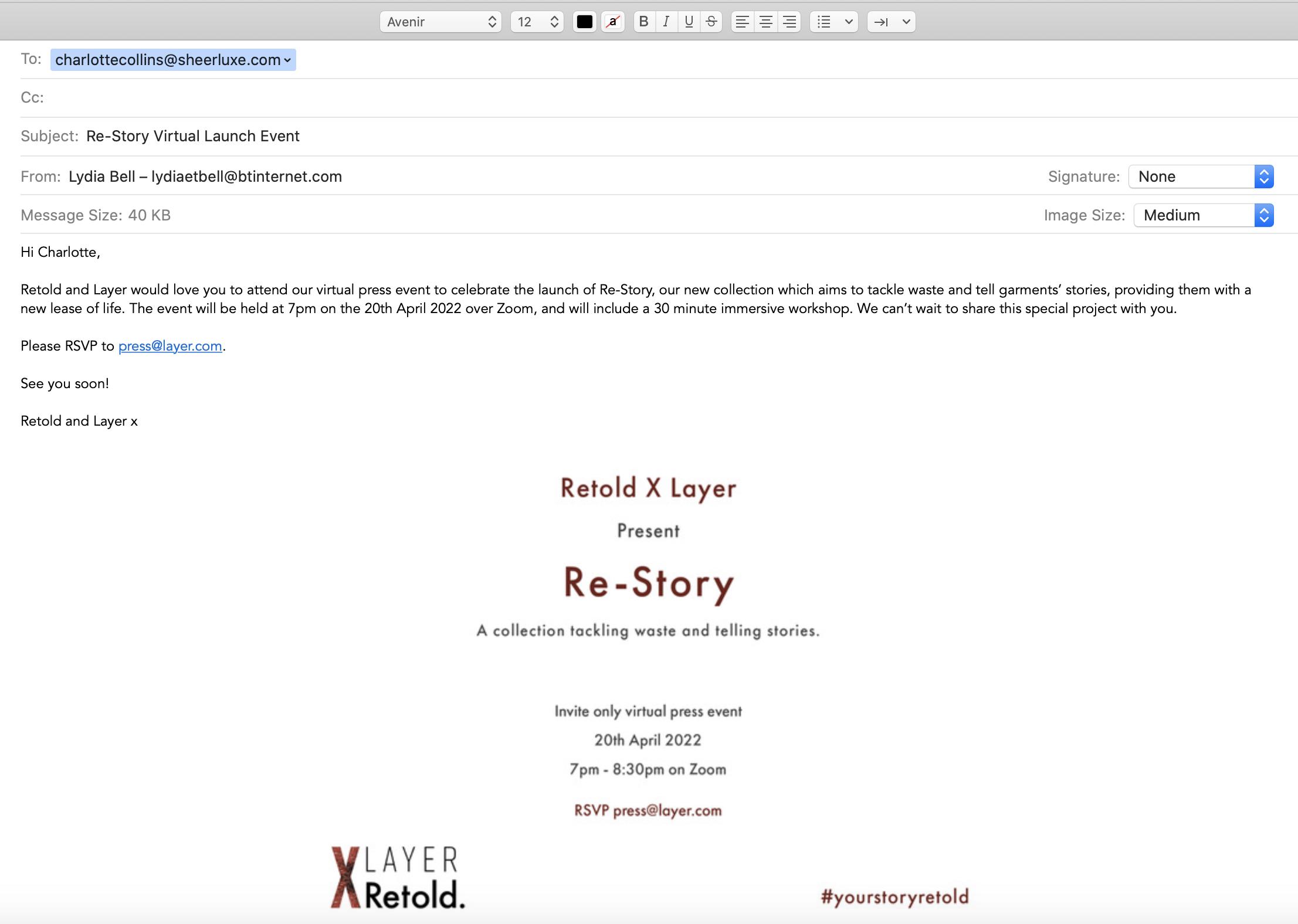Center align the text
The height and width of the screenshot is (924, 1298).
(x=765, y=22)
